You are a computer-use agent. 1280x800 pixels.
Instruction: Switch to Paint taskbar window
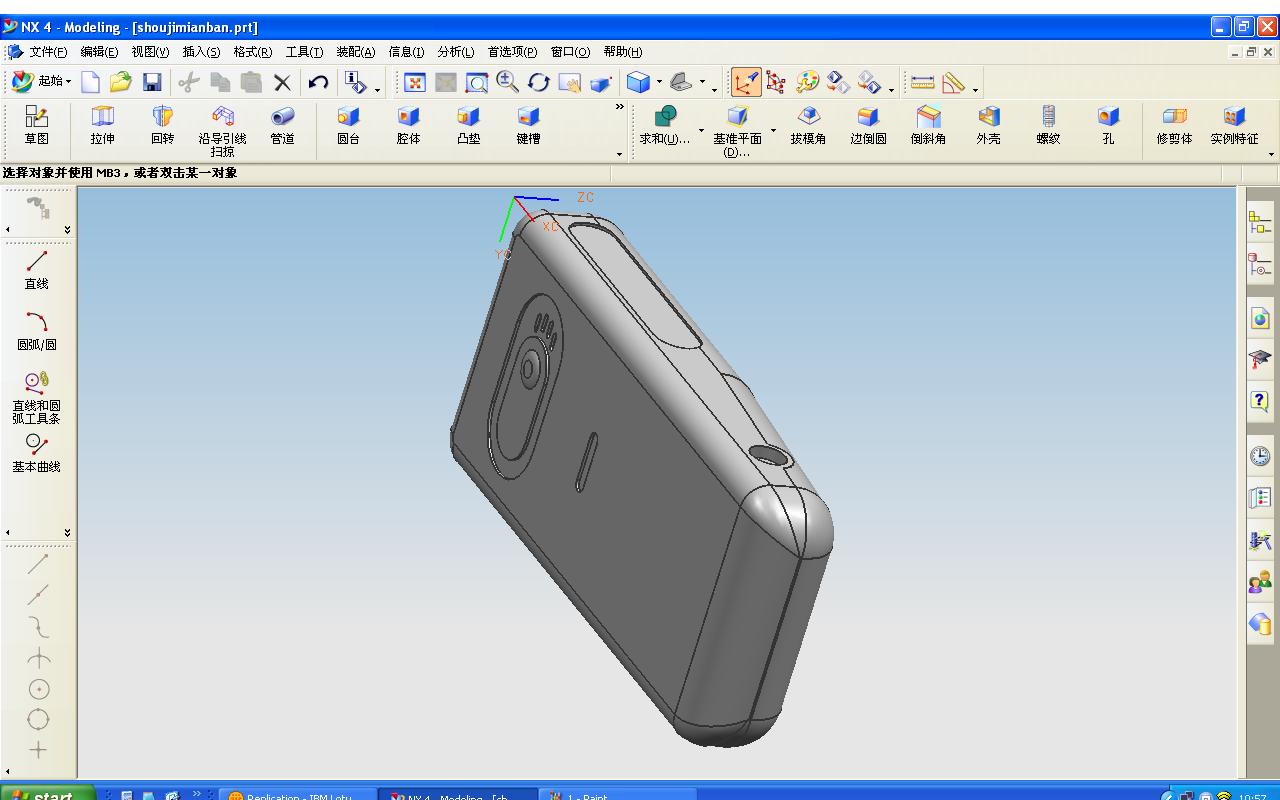point(618,794)
